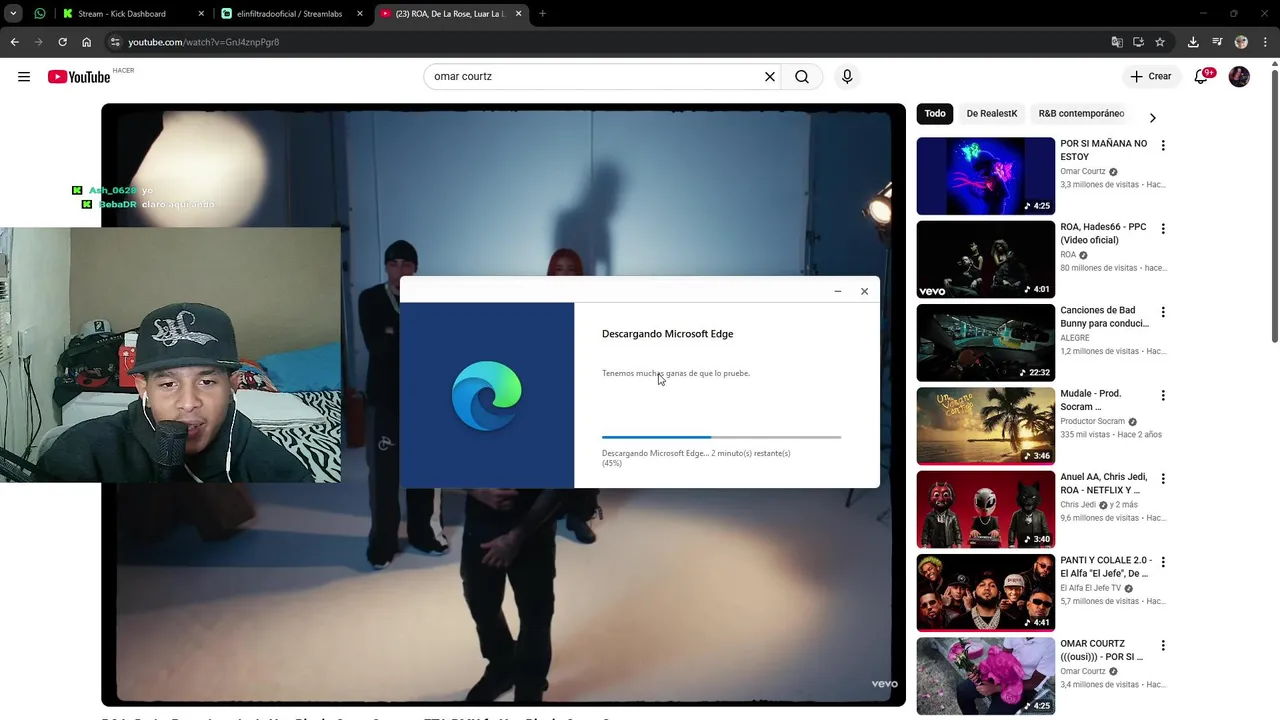The height and width of the screenshot is (720, 1280).
Task: Bookmark this page with the star
Action: 1160,42
